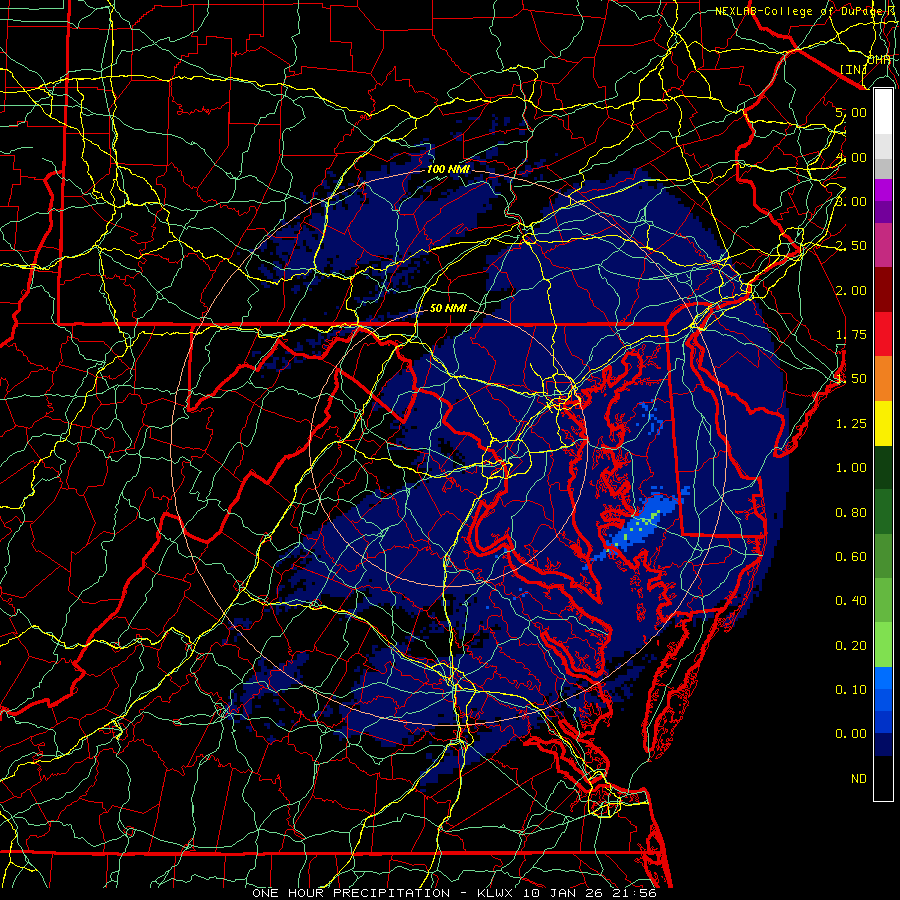Click the 4.00 legend value label
Viewport: 900px width, 900px height.
851,157
